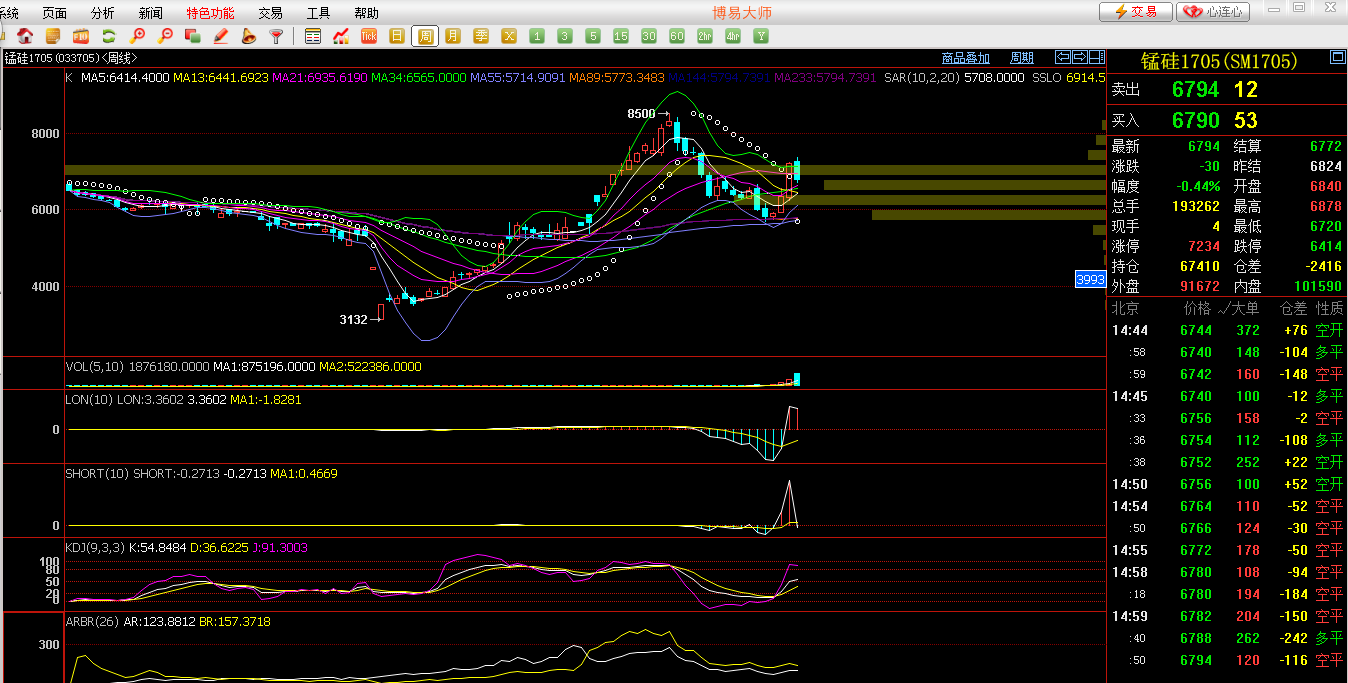
Task: Click the KDJ(9,3,3) indicator label
Action: click(x=96, y=547)
